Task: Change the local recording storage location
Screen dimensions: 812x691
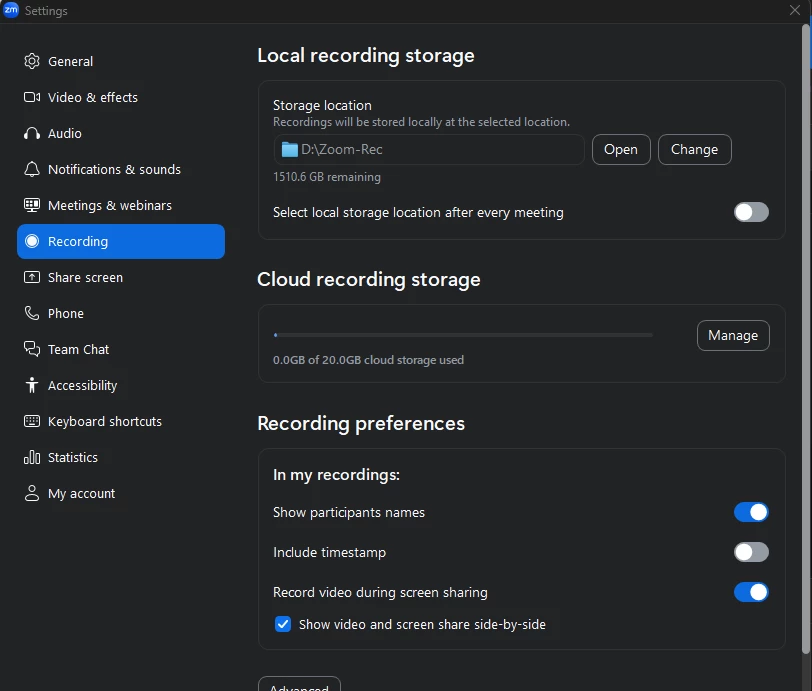Action: [694, 149]
